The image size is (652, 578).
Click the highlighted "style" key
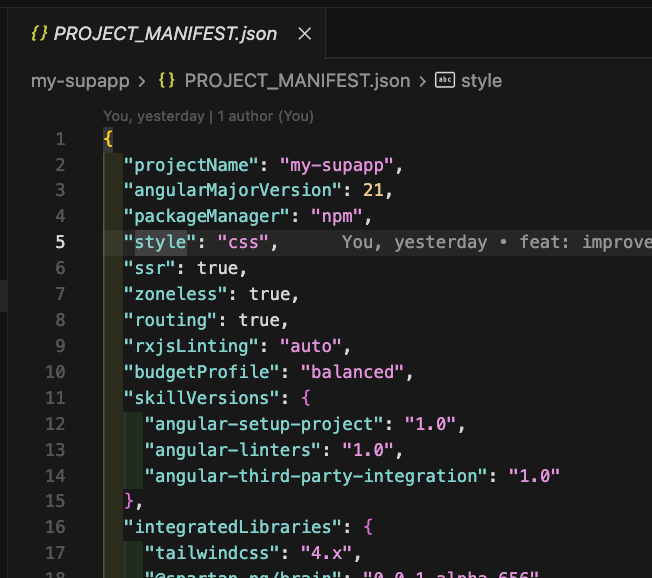tap(160, 242)
